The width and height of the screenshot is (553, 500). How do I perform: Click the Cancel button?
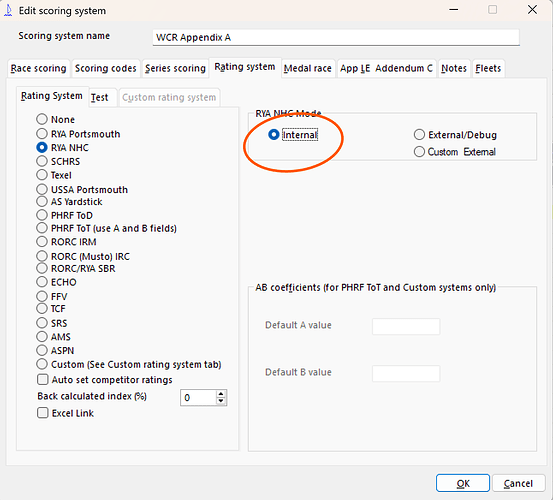pyautogui.click(x=518, y=483)
